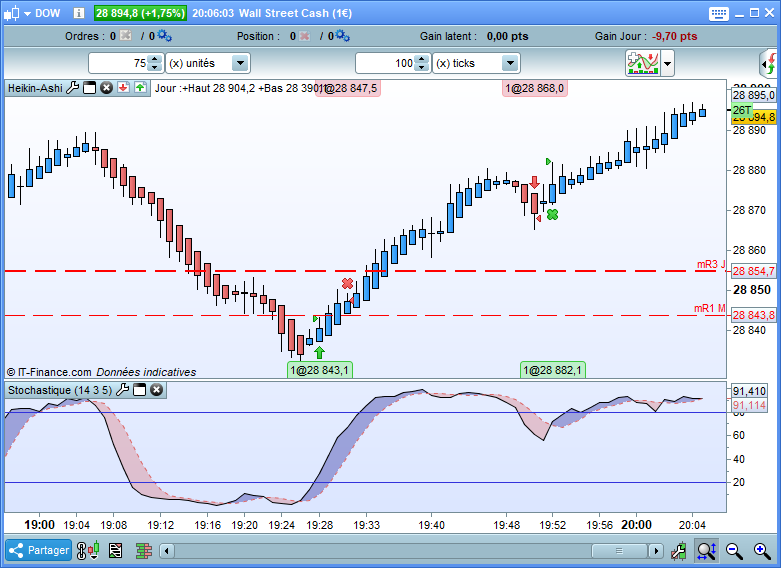Increase the 75 quantity with up stepper
The image size is (781, 568).
155,59
